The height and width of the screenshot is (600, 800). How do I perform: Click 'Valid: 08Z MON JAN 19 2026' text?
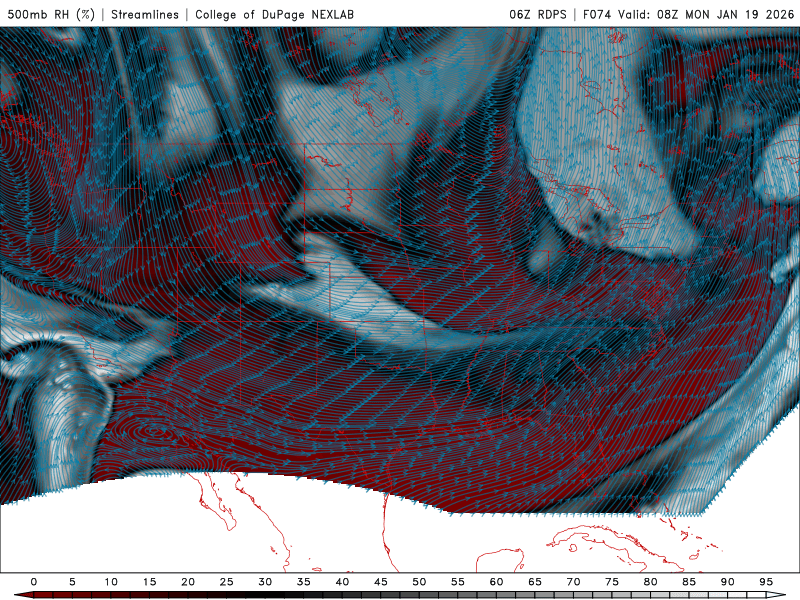point(706,14)
